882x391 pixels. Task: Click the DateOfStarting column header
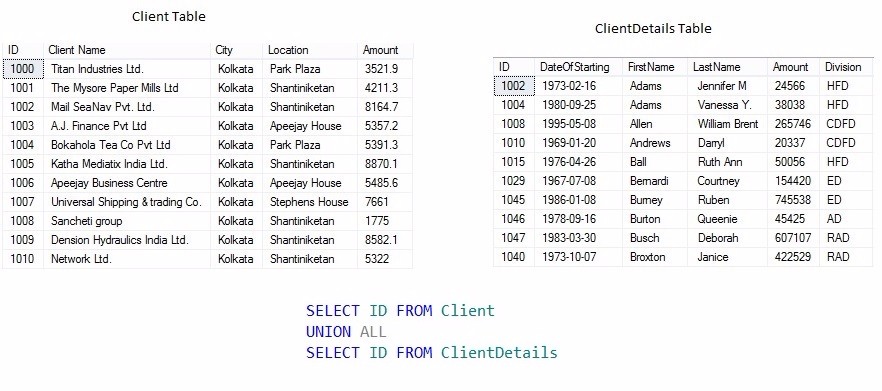(578, 67)
